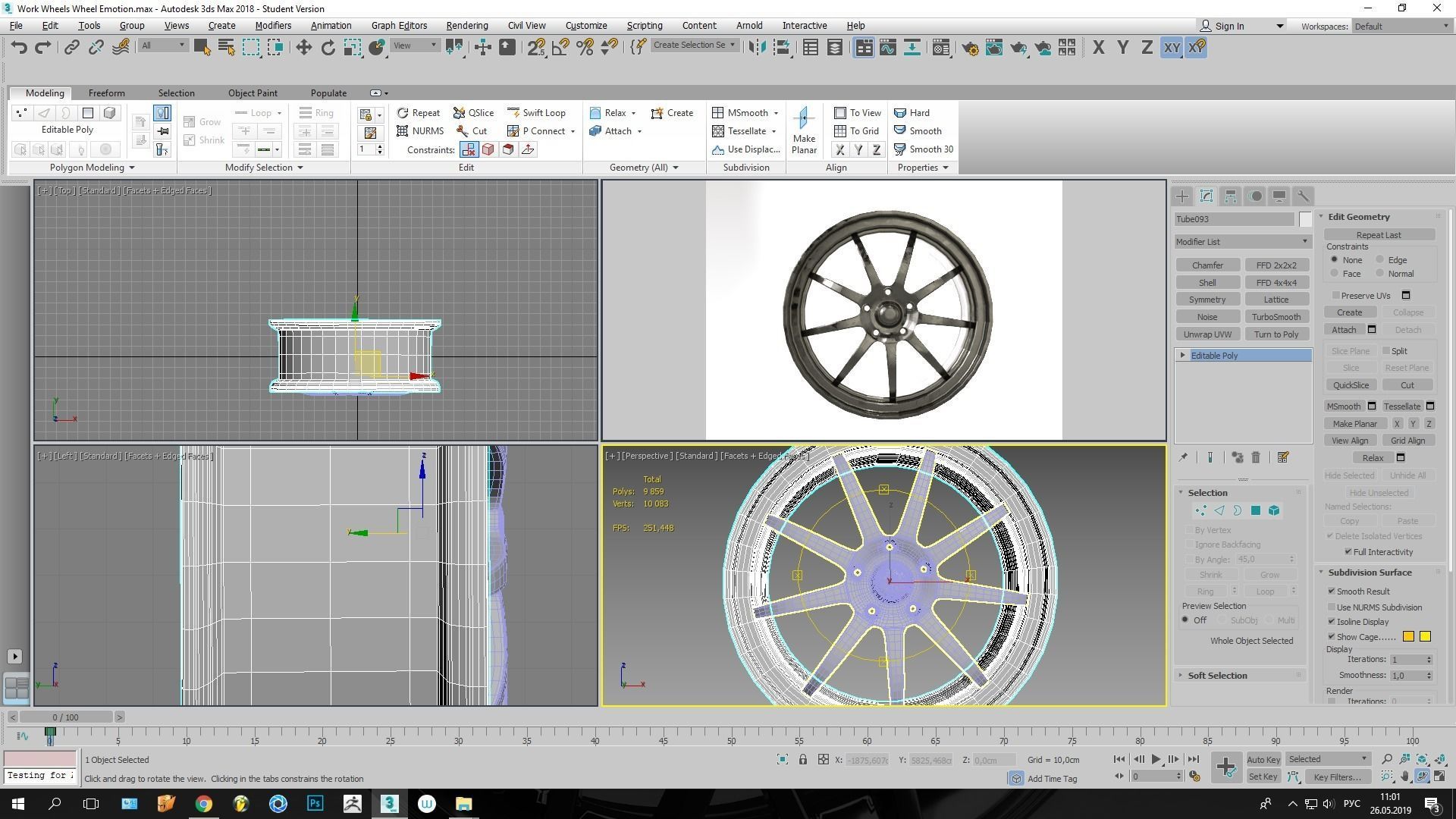Image resolution: width=1456 pixels, height=819 pixels.
Task: Open the Modifier List dropdown
Action: coord(1241,241)
